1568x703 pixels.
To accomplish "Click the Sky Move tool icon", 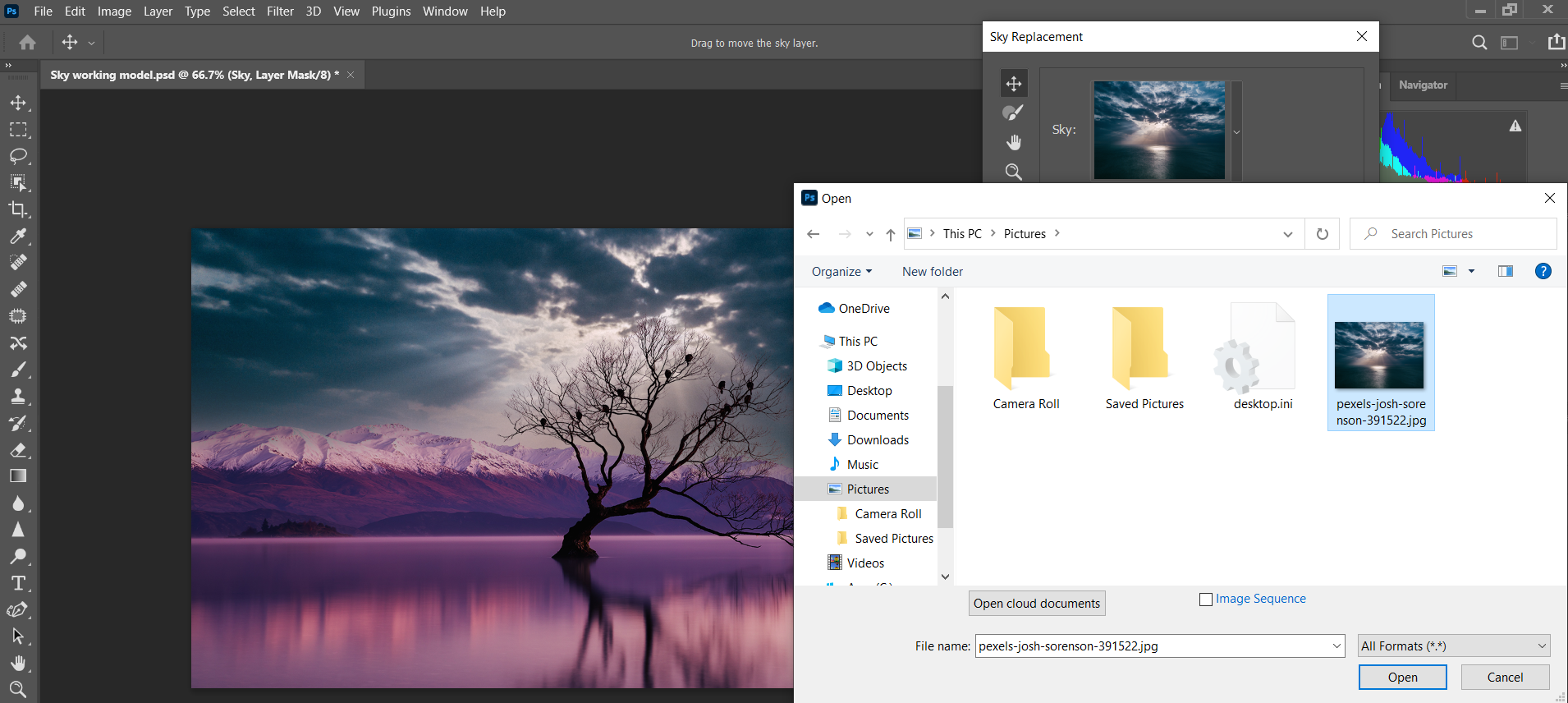I will [1013, 84].
